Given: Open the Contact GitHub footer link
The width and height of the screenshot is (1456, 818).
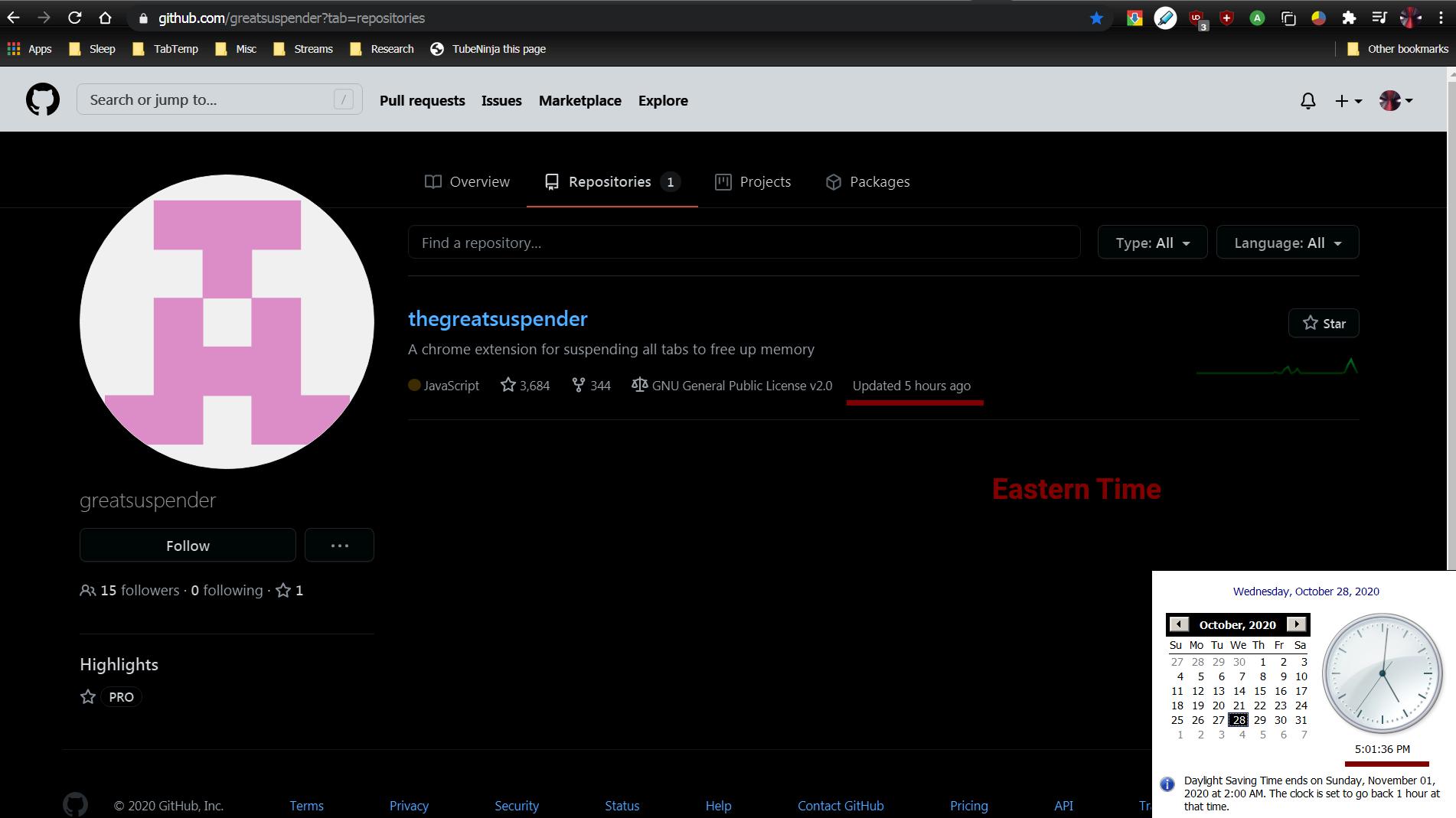Looking at the screenshot, I should click(841, 806).
